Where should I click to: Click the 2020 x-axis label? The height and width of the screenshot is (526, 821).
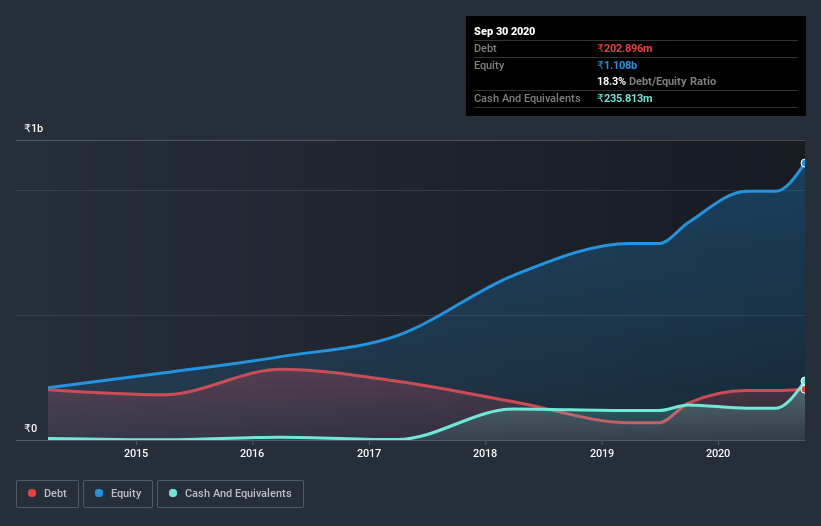(718, 453)
